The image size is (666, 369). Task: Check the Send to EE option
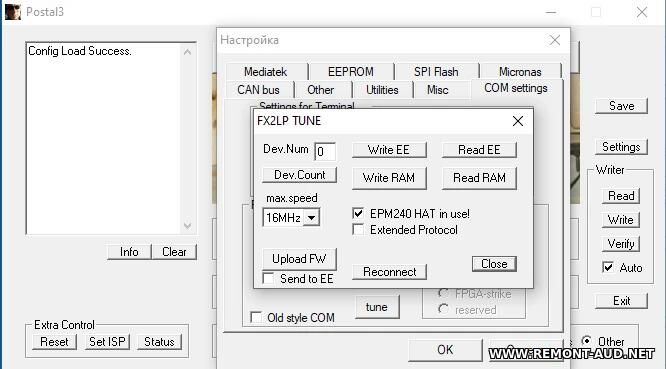pos(268,279)
